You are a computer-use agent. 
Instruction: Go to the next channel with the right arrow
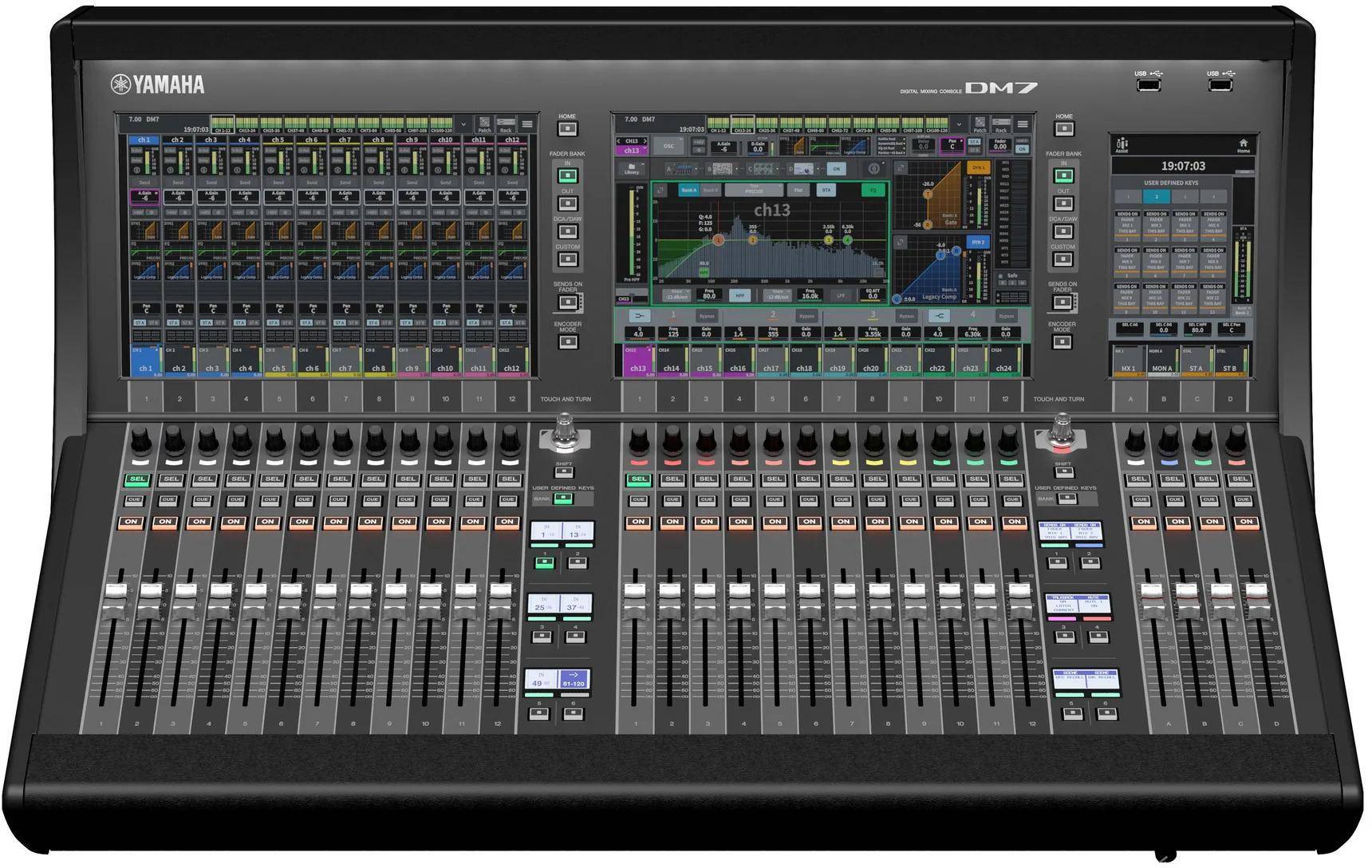[x=645, y=141]
